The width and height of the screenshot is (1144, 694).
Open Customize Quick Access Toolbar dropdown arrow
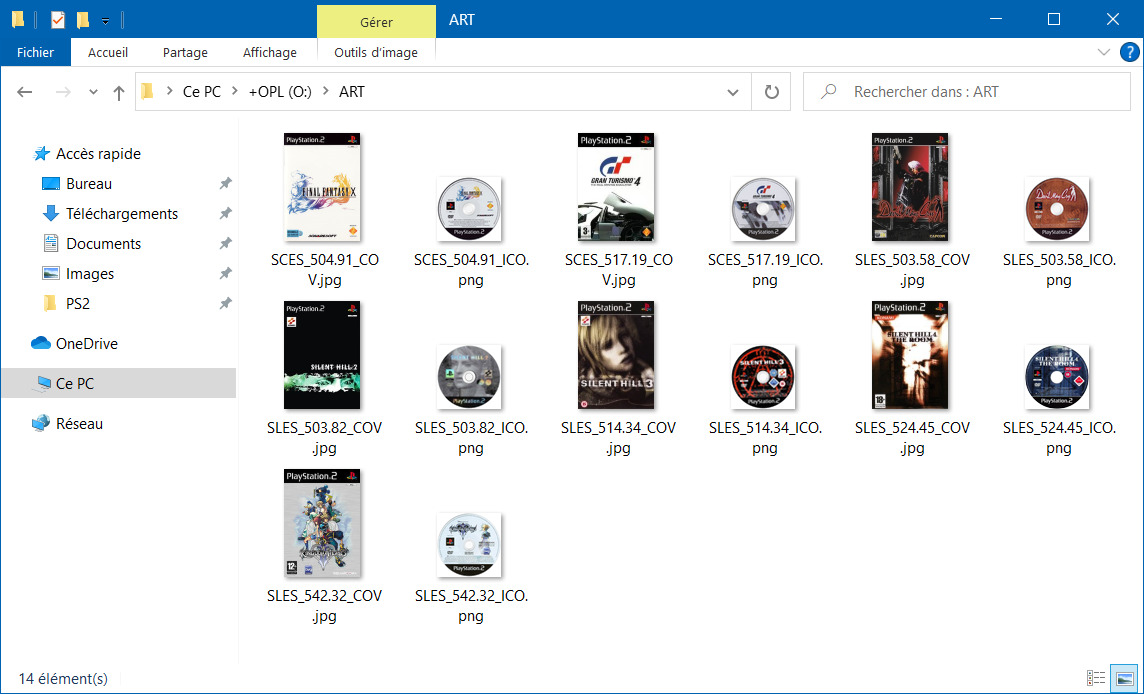[105, 21]
